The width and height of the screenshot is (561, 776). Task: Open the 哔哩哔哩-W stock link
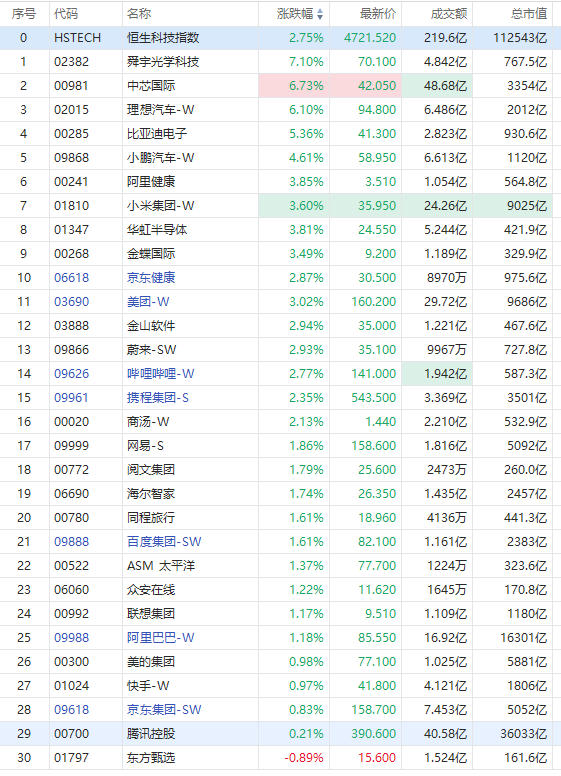coord(160,374)
